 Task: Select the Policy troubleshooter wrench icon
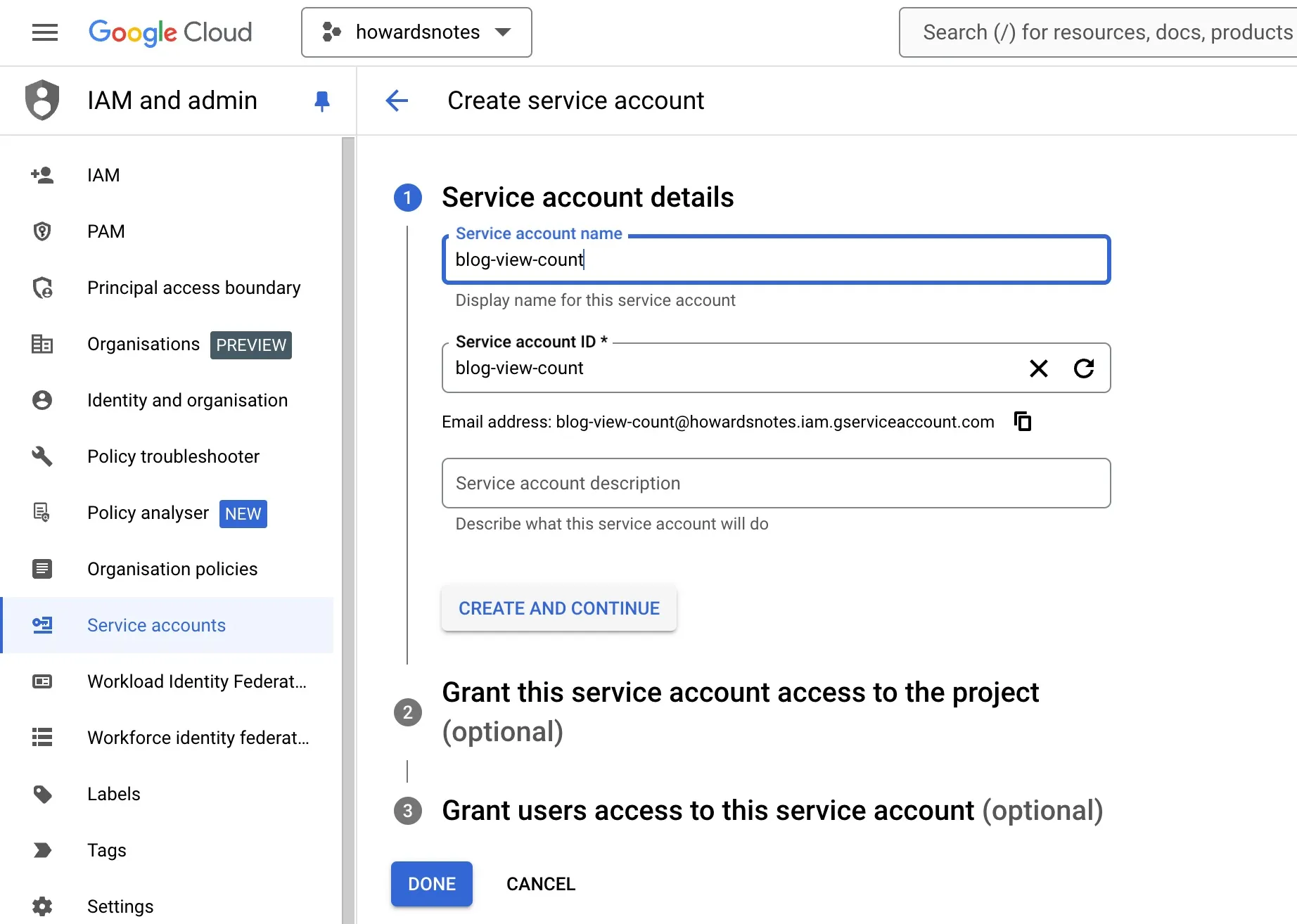(x=43, y=456)
